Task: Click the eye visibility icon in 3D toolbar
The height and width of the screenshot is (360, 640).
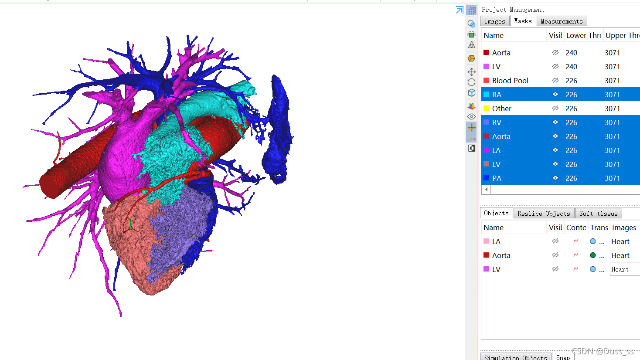Action: 471,116
